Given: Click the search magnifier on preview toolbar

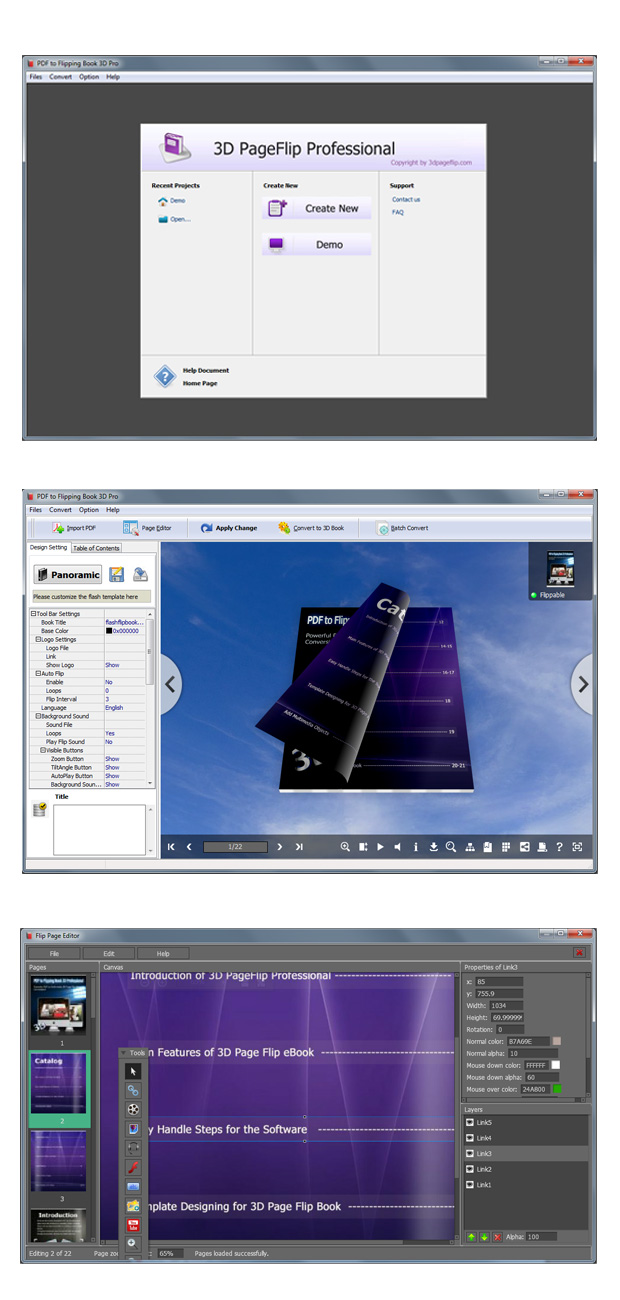Looking at the screenshot, I should 451,847.
